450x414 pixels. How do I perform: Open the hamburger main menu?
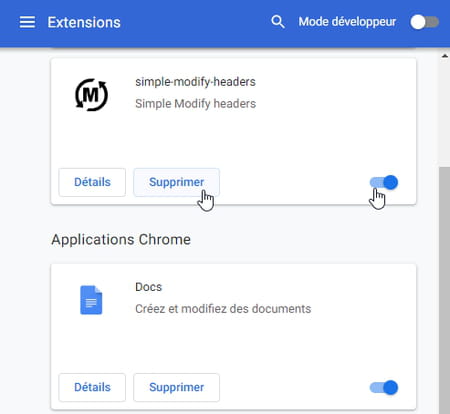(x=27, y=22)
